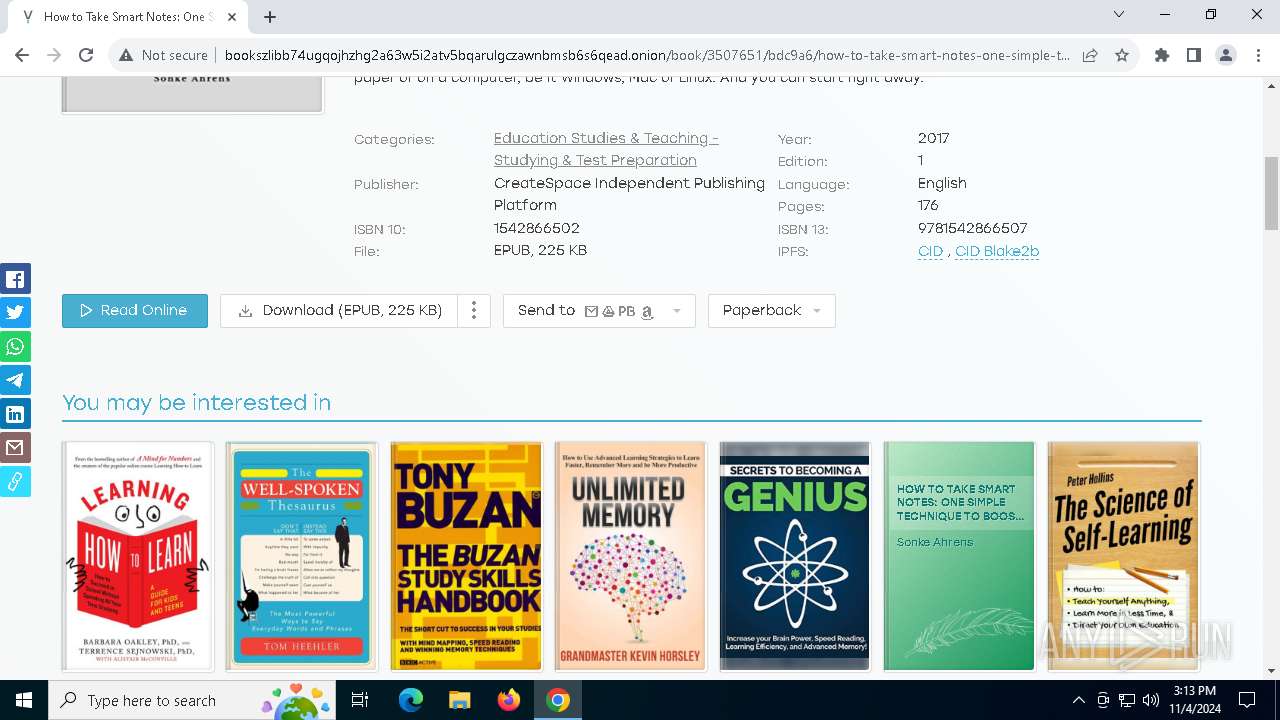
Task: Share the book by email icon
Action: [x=15, y=448]
